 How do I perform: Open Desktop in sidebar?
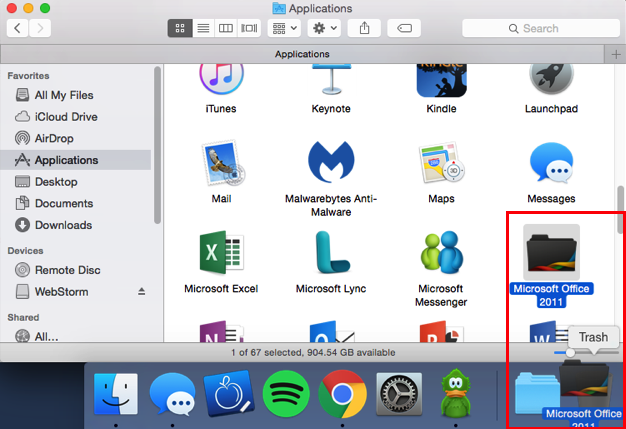click(x=76, y=182)
